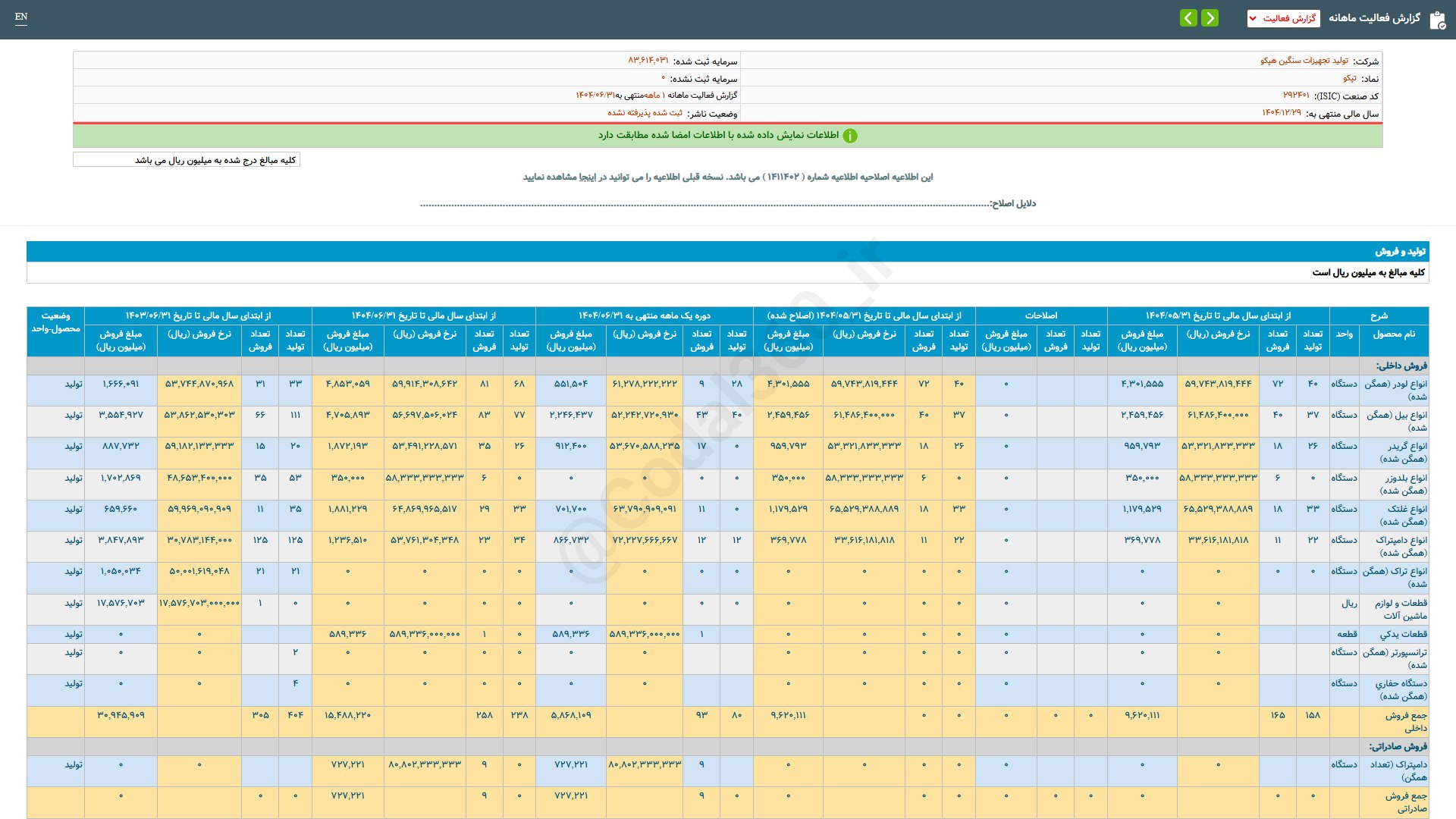Switch language using EN link

click(x=21, y=17)
